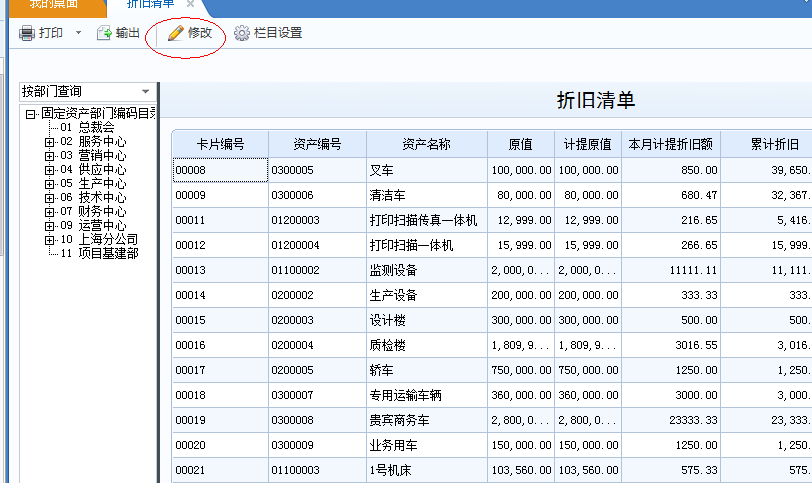Expand the 02 服务中心 tree node

tap(49, 142)
